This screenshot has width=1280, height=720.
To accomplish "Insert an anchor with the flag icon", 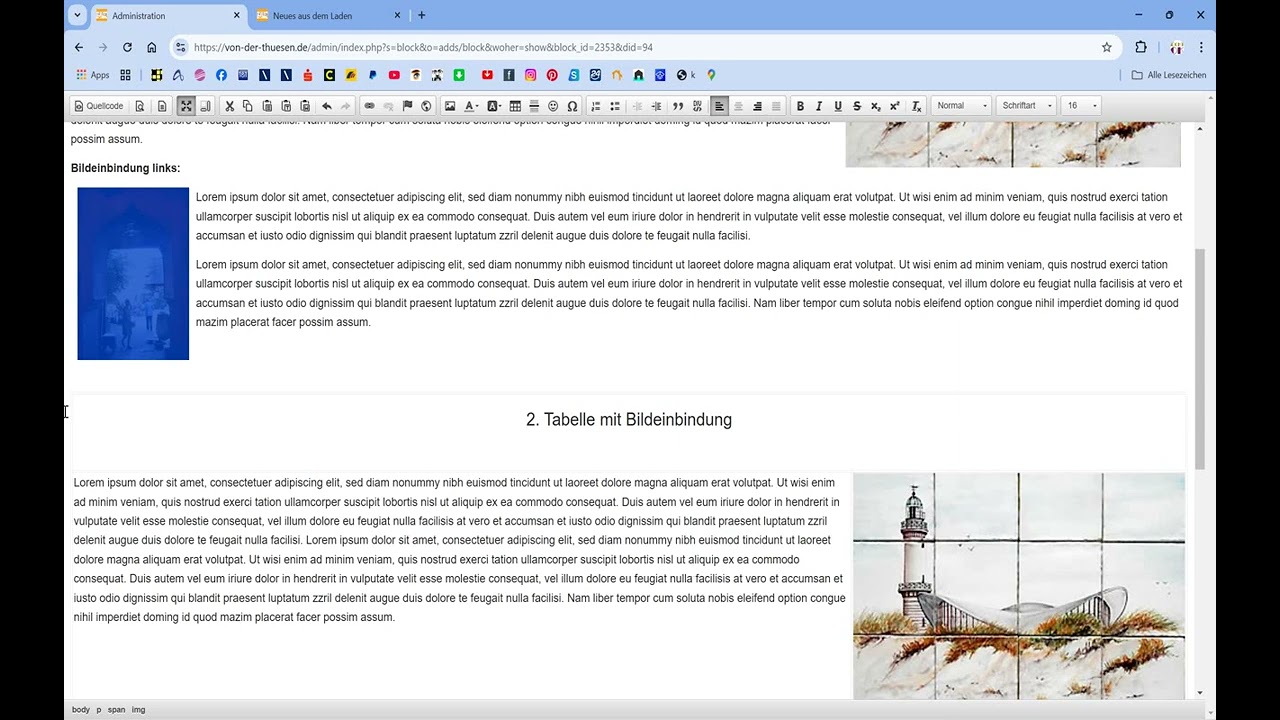I will pos(407,106).
